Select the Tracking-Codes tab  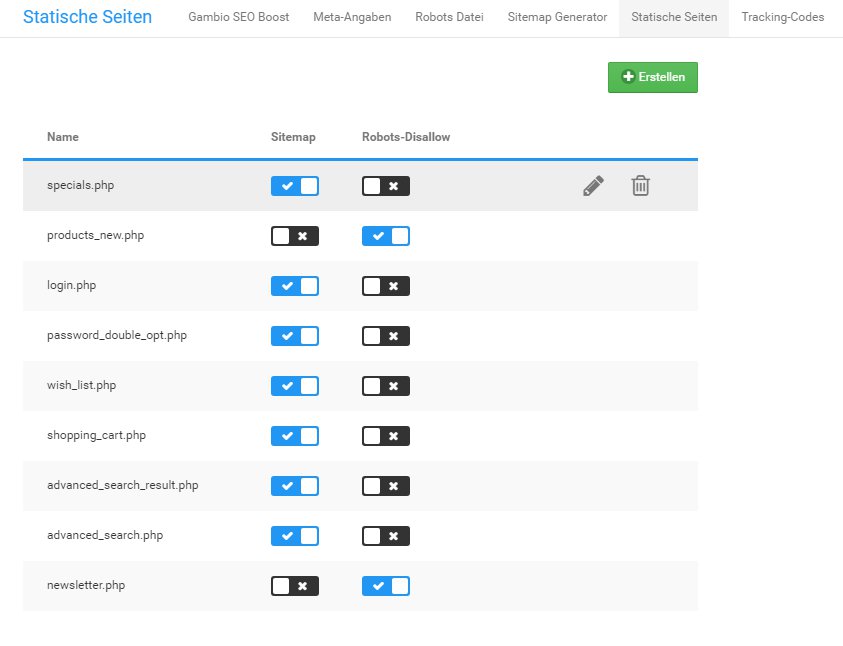782,18
